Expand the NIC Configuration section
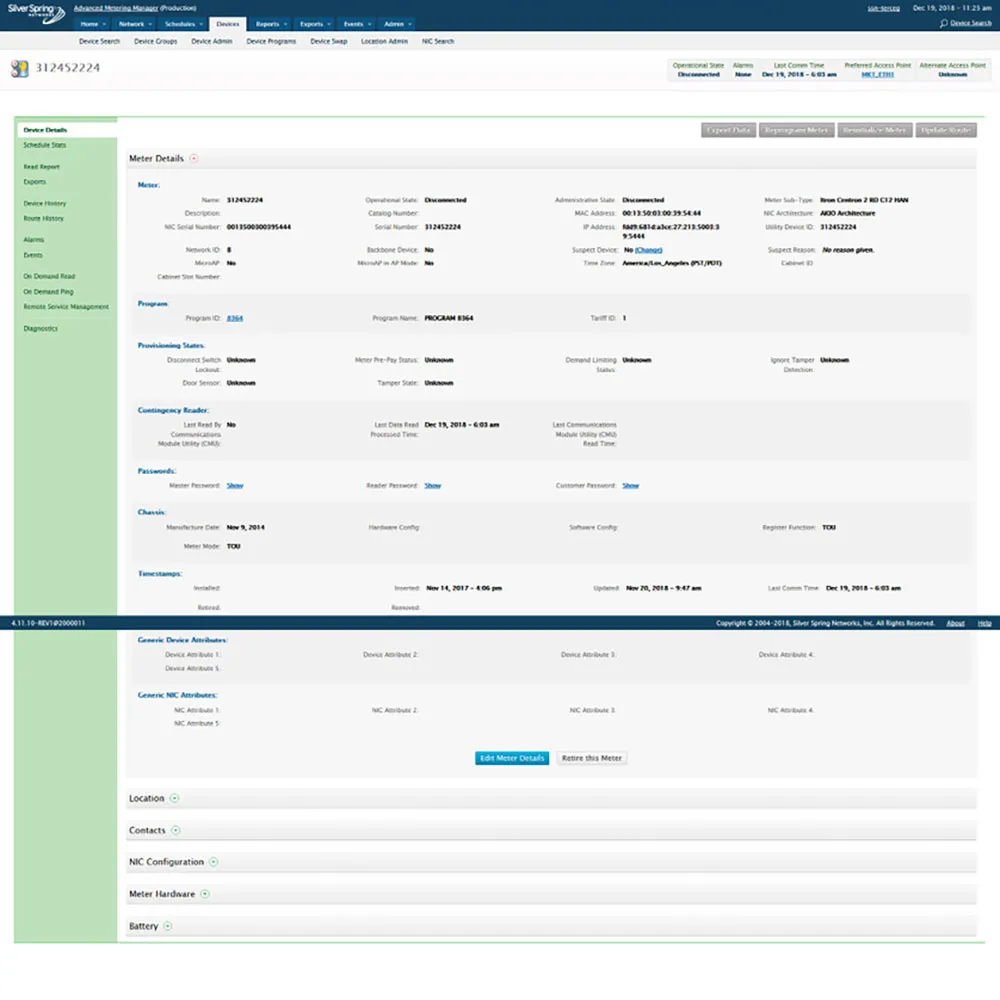This screenshot has height=1000, width=1000. (213, 861)
